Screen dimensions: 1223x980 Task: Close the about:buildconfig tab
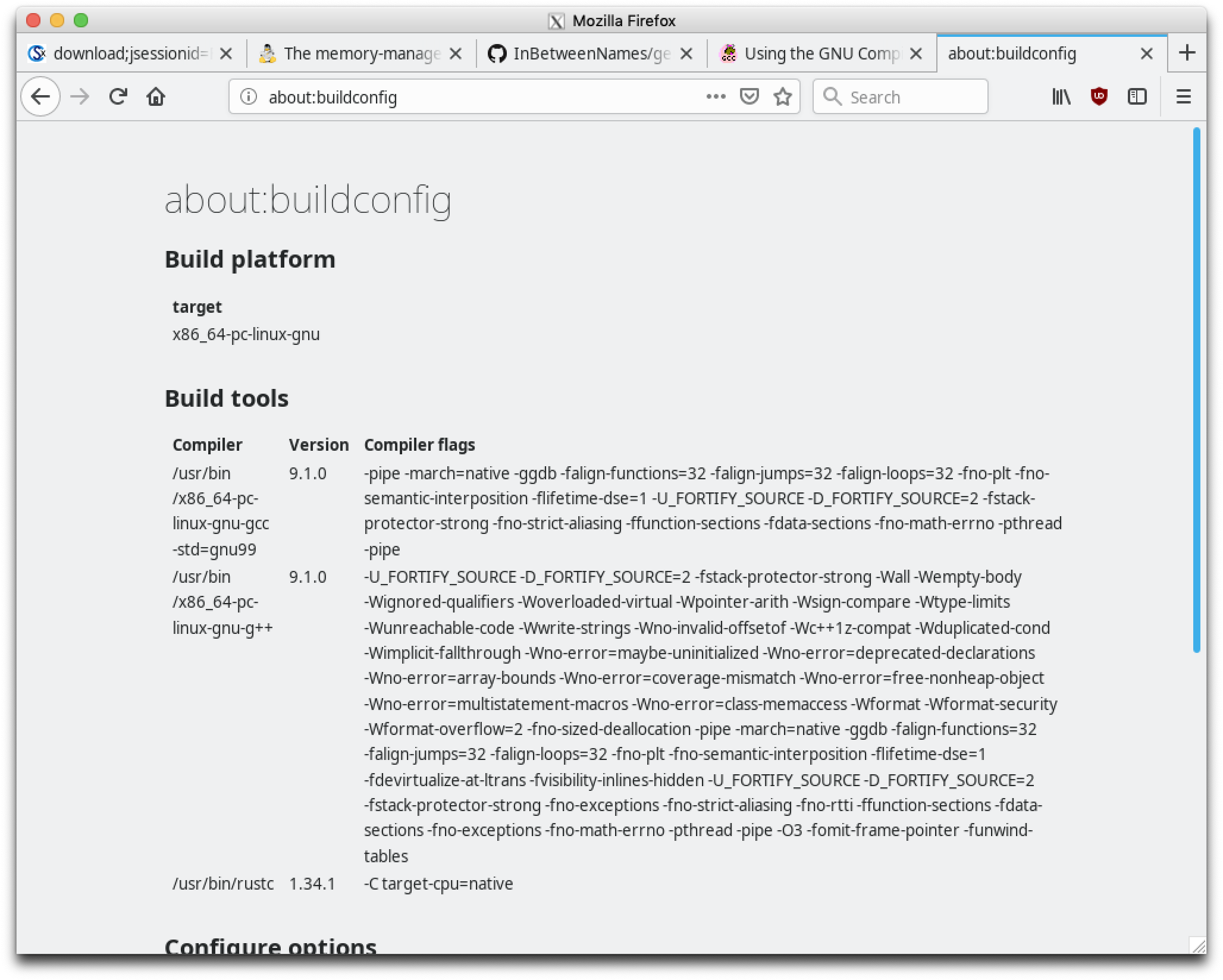(x=1146, y=54)
